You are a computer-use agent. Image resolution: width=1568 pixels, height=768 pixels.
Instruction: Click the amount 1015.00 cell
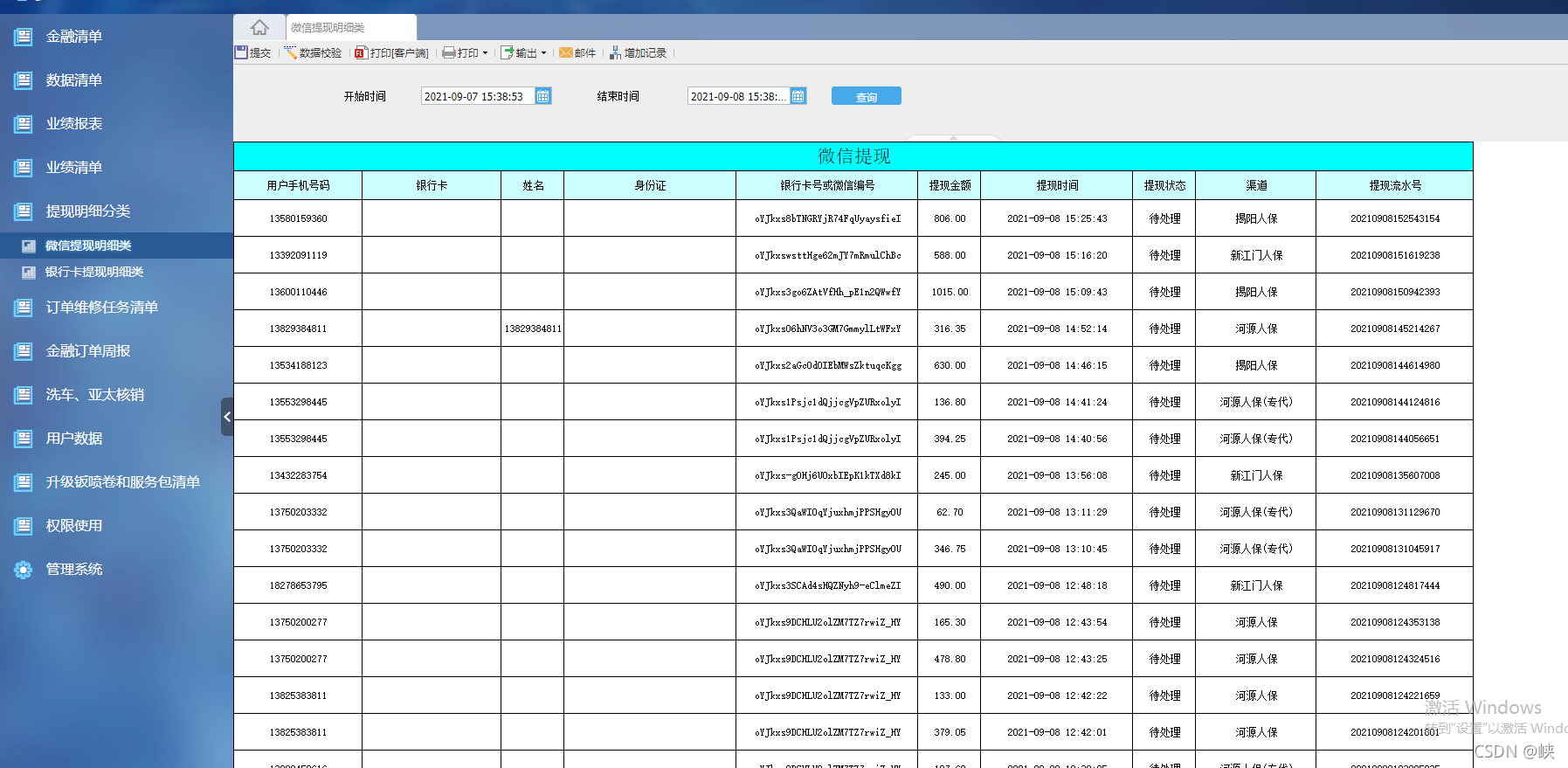point(950,292)
